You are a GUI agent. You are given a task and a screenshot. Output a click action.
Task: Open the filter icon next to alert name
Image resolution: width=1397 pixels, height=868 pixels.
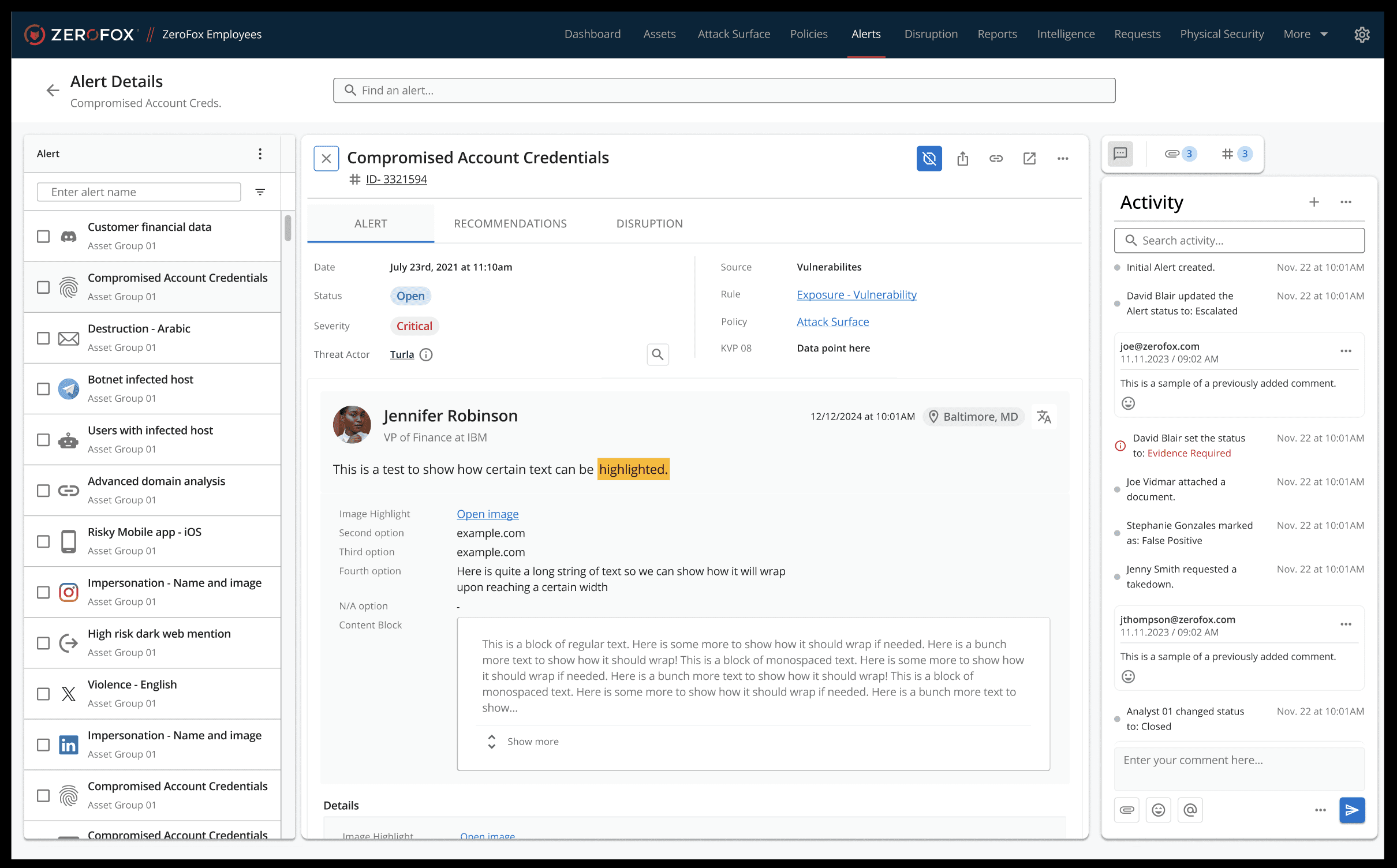click(x=260, y=192)
